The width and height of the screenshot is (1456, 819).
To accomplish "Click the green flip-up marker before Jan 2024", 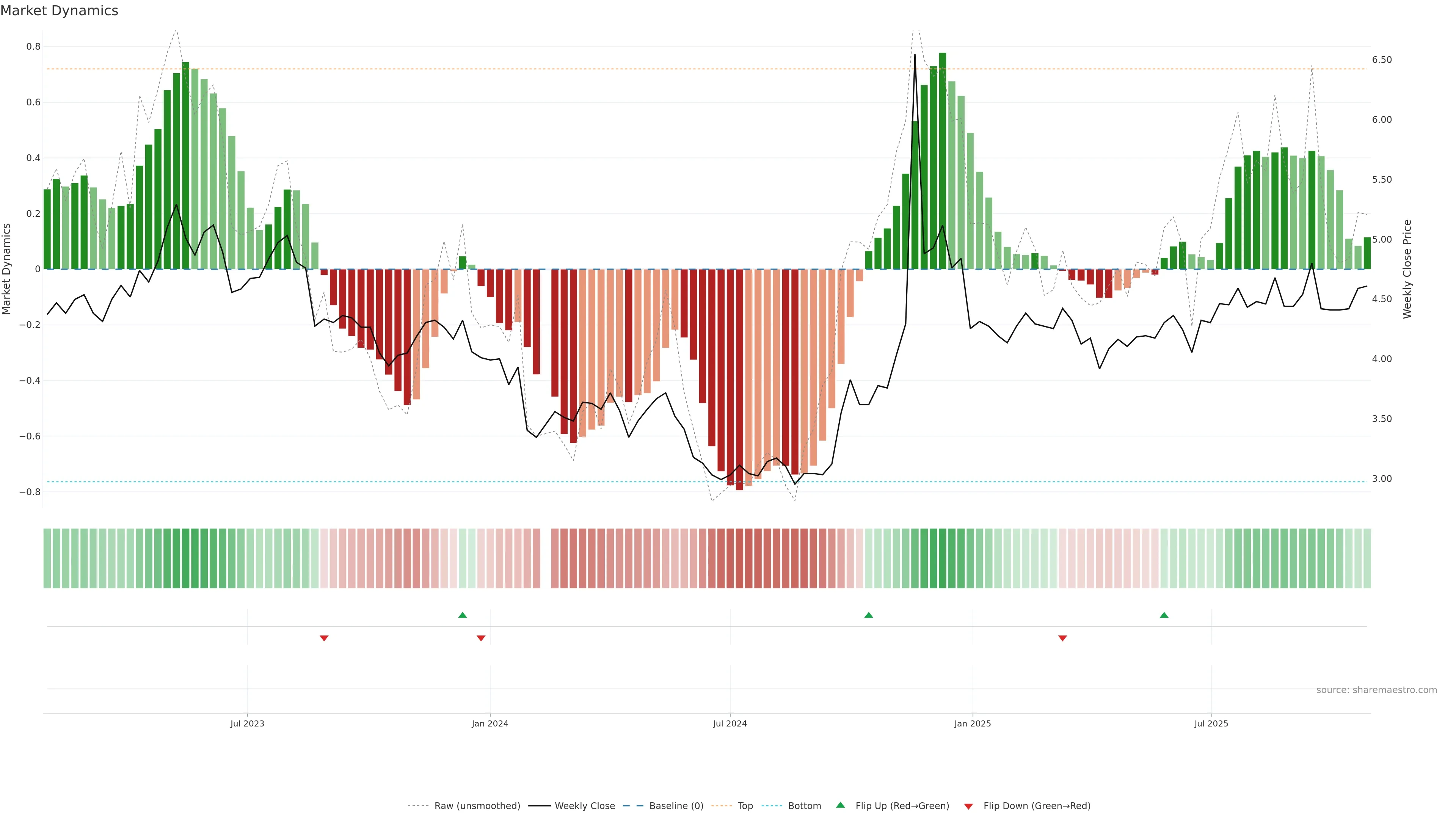I will pyautogui.click(x=462, y=615).
